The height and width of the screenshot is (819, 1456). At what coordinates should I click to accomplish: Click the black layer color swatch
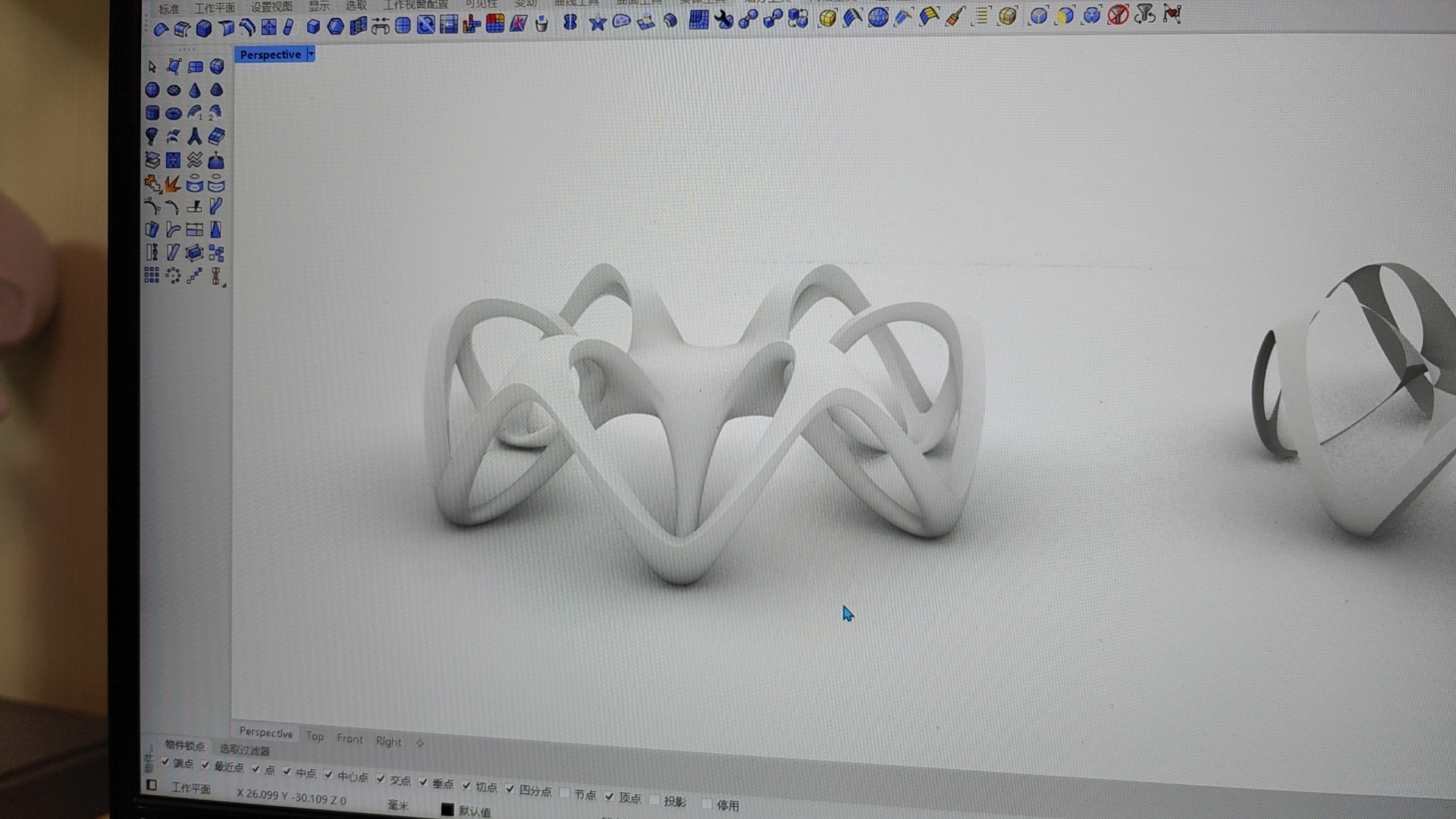tap(447, 810)
